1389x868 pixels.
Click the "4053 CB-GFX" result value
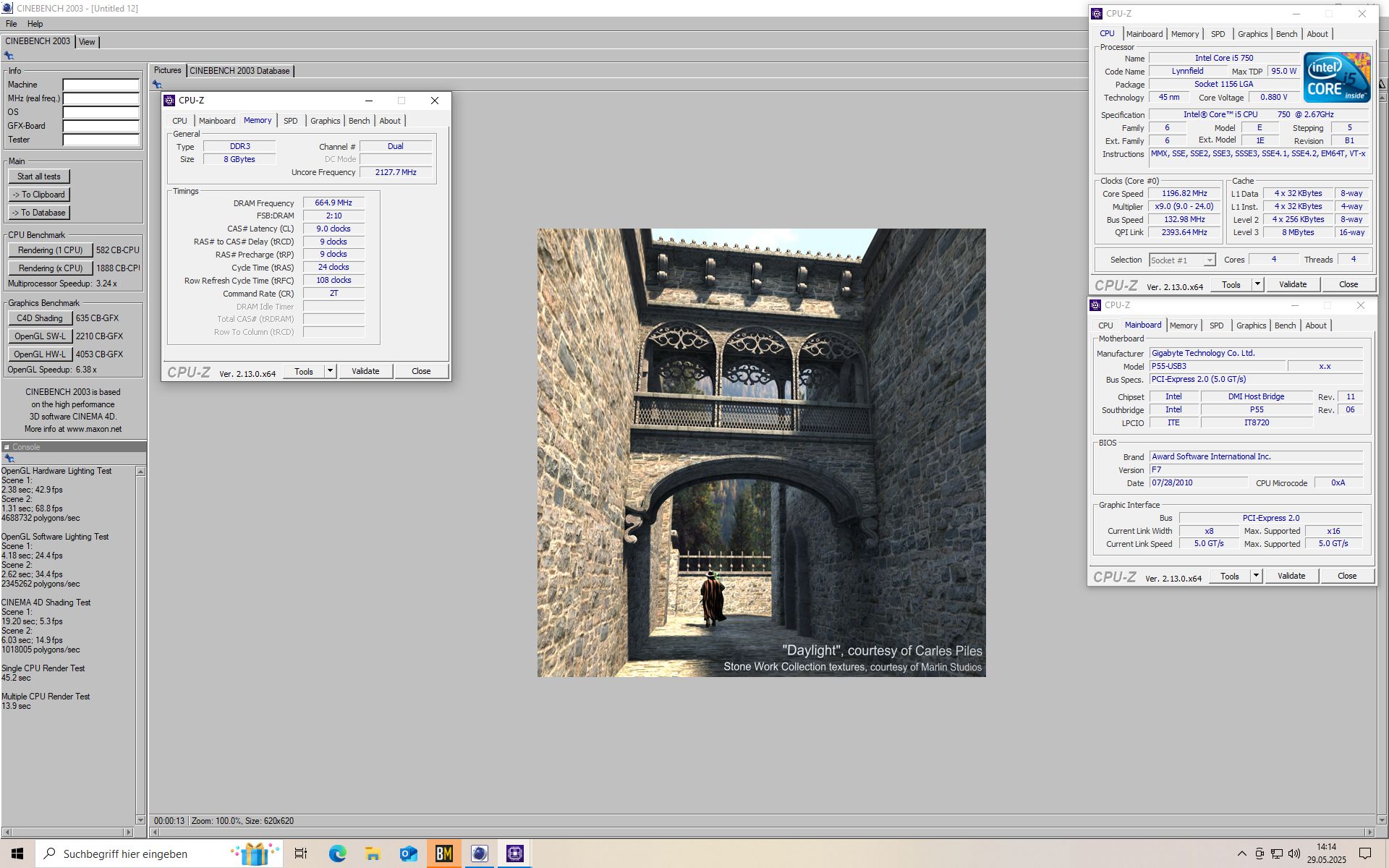100,354
